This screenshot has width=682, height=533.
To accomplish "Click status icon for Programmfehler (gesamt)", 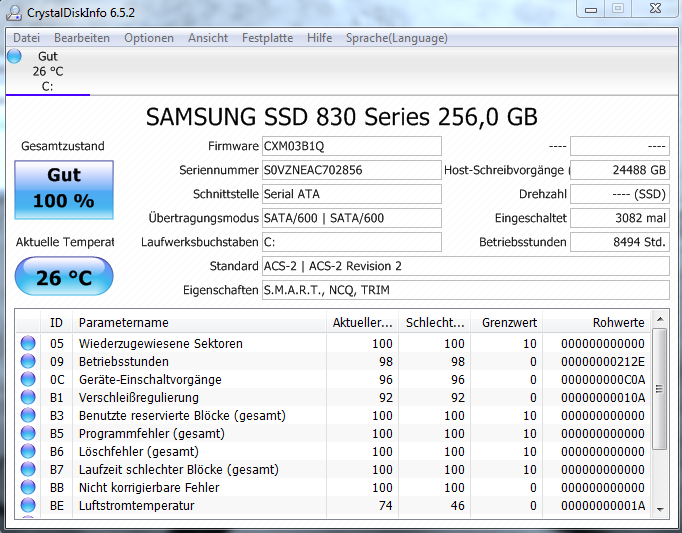I will [28, 433].
